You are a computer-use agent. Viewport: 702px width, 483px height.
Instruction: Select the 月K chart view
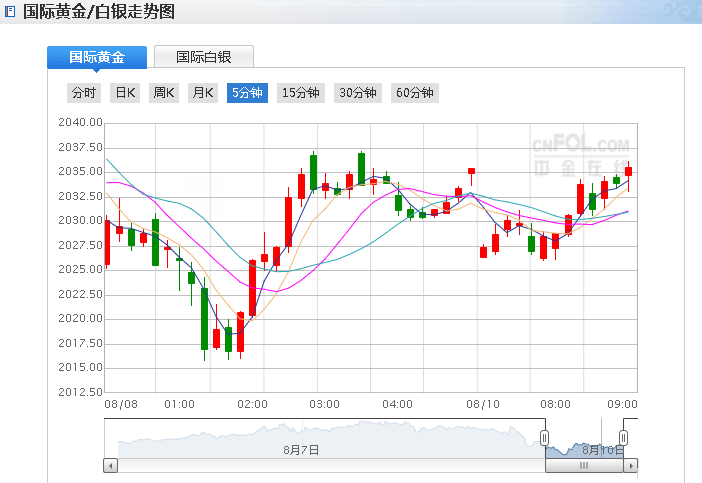(x=203, y=93)
